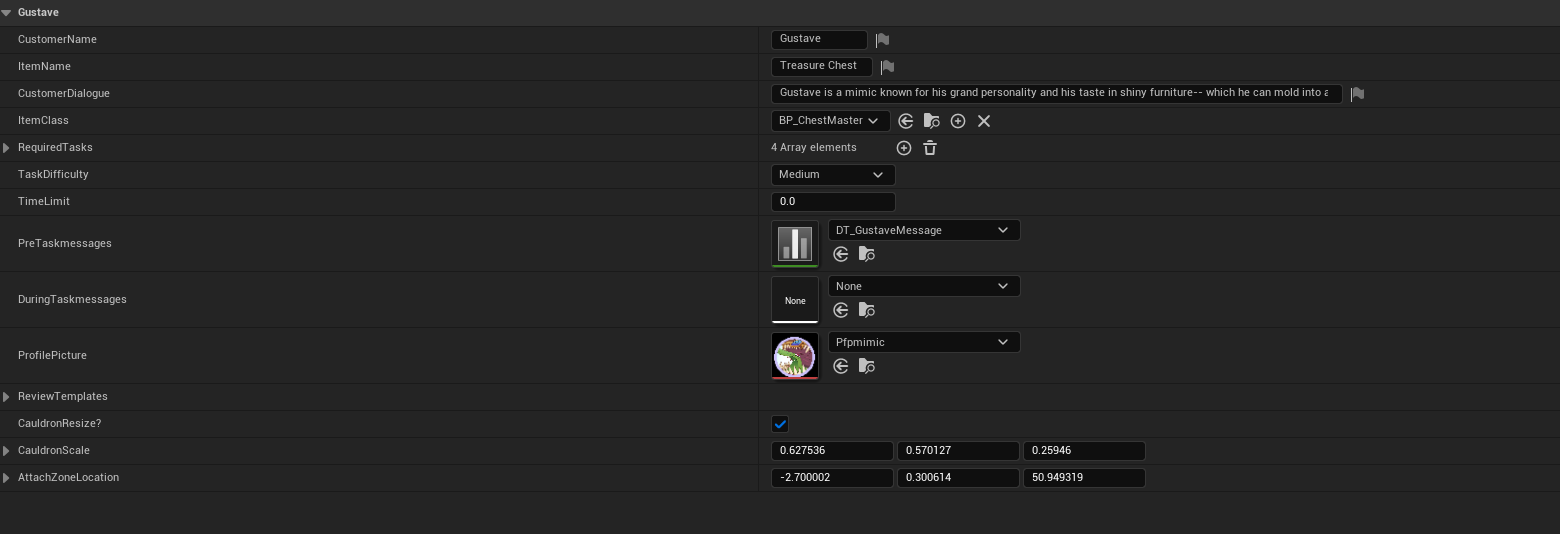This screenshot has height=534, width=1560.
Task: Select the TimeLimit property label
Action: (44, 202)
